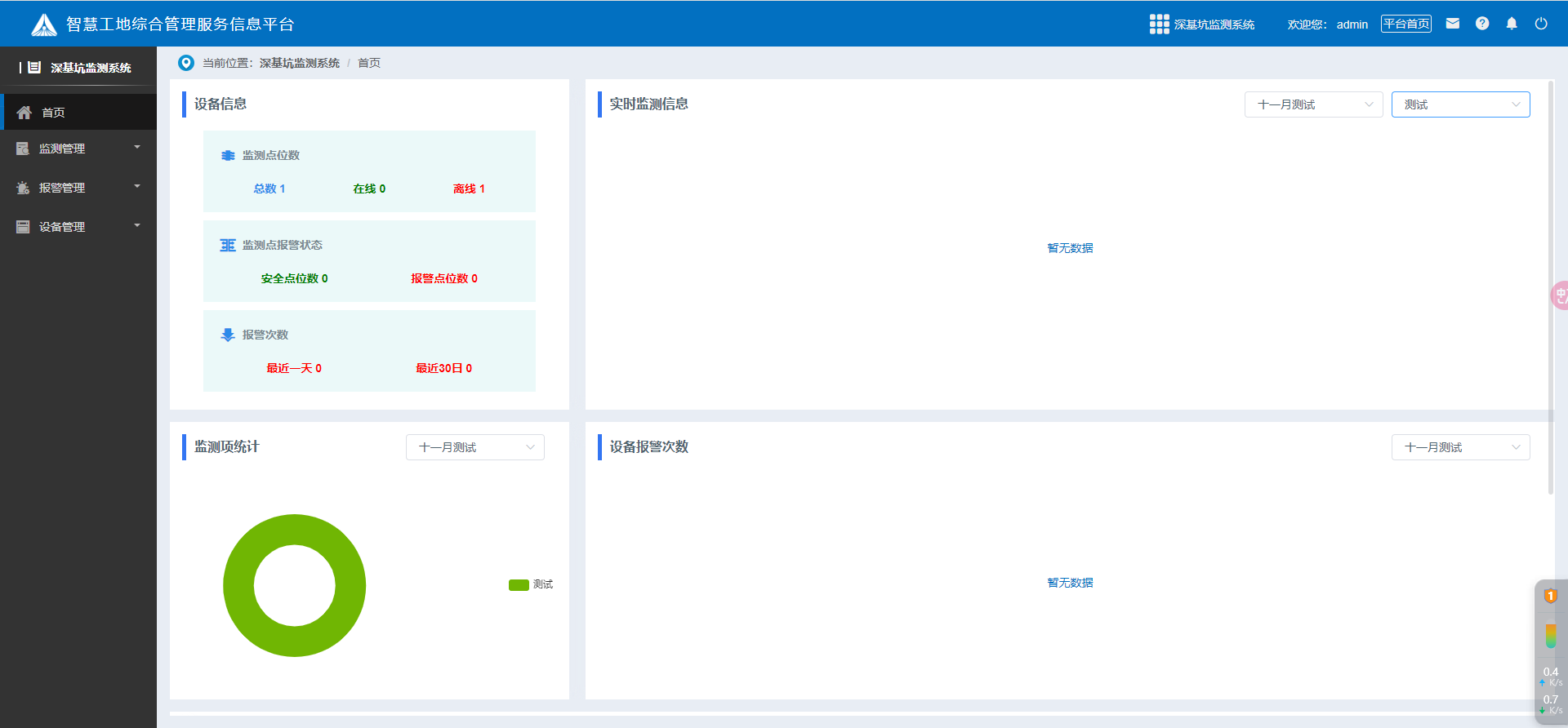The image size is (1568, 728).
Task: Click the 平台首页 button
Action: pos(1405,24)
